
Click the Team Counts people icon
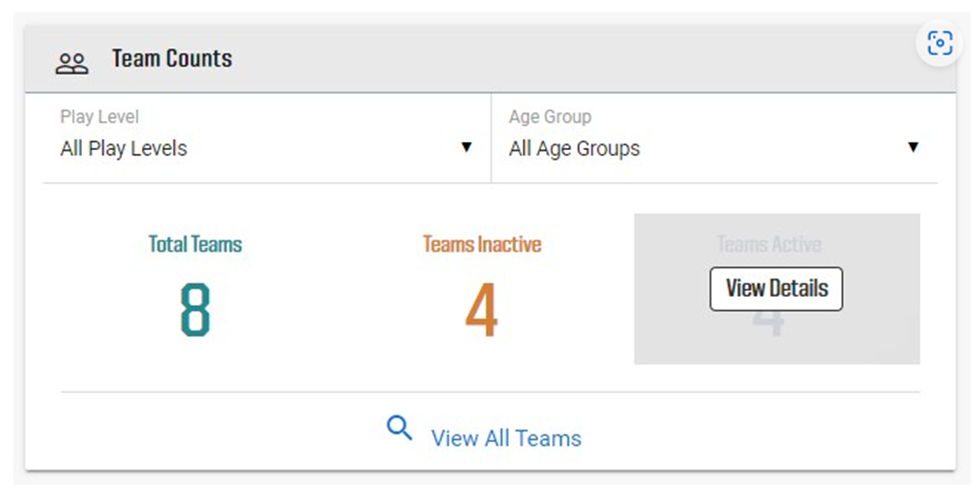coord(71,62)
